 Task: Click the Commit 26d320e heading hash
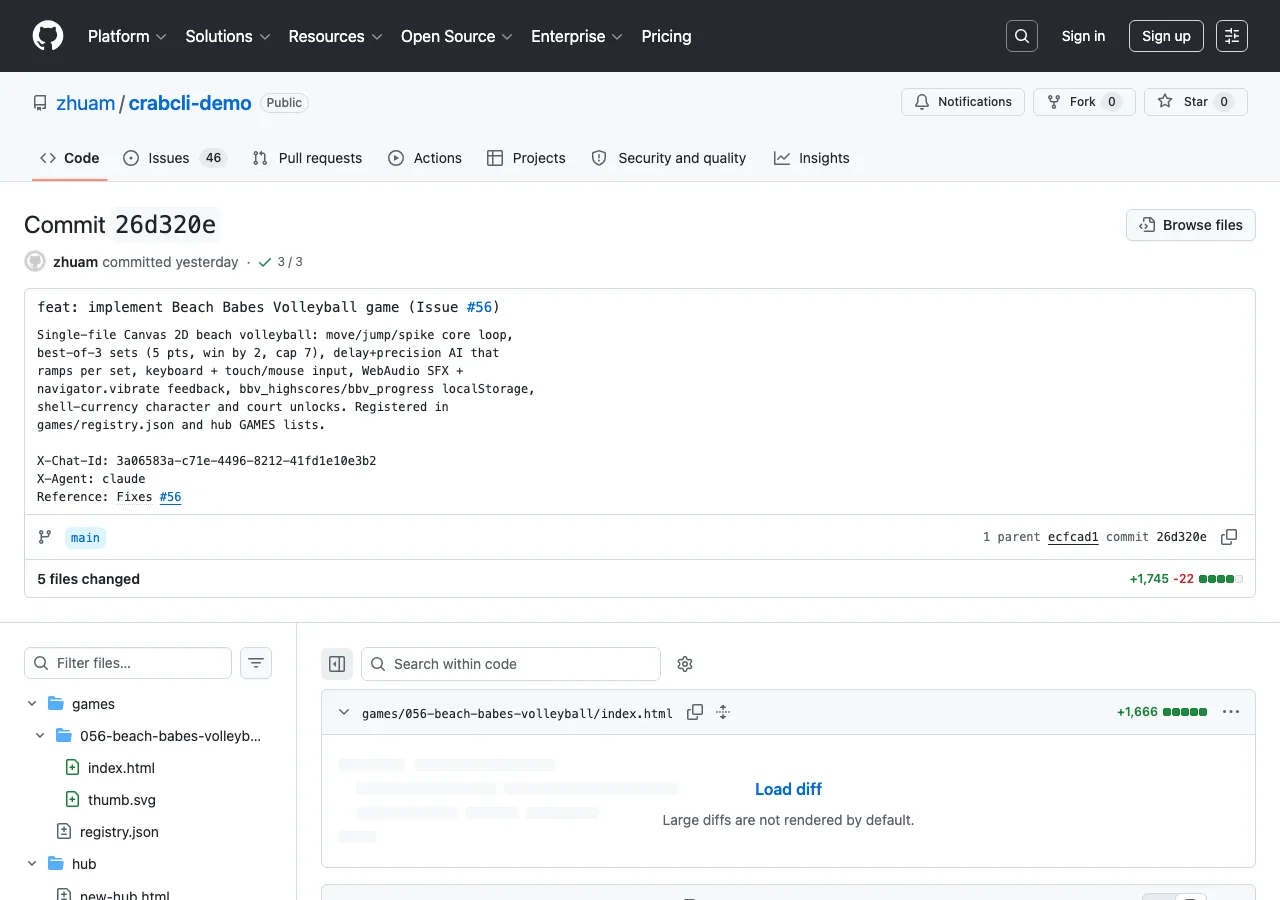166,225
